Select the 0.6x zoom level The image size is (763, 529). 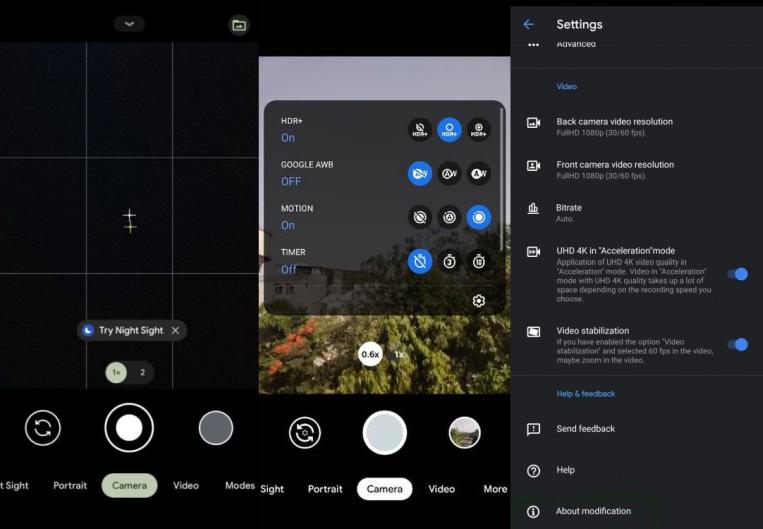pyautogui.click(x=370, y=354)
